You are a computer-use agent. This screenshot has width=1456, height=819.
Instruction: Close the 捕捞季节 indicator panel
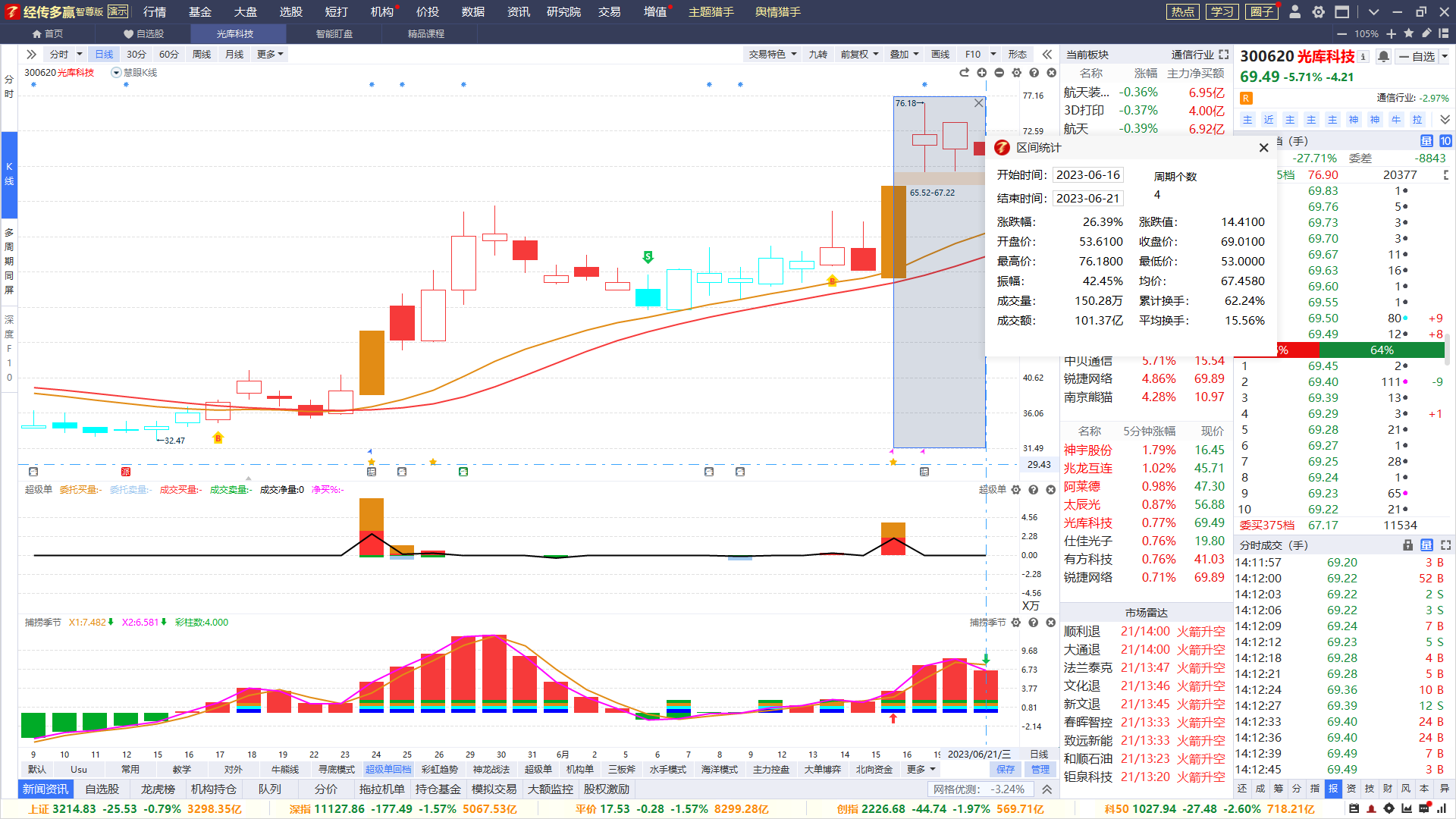coord(1051,623)
